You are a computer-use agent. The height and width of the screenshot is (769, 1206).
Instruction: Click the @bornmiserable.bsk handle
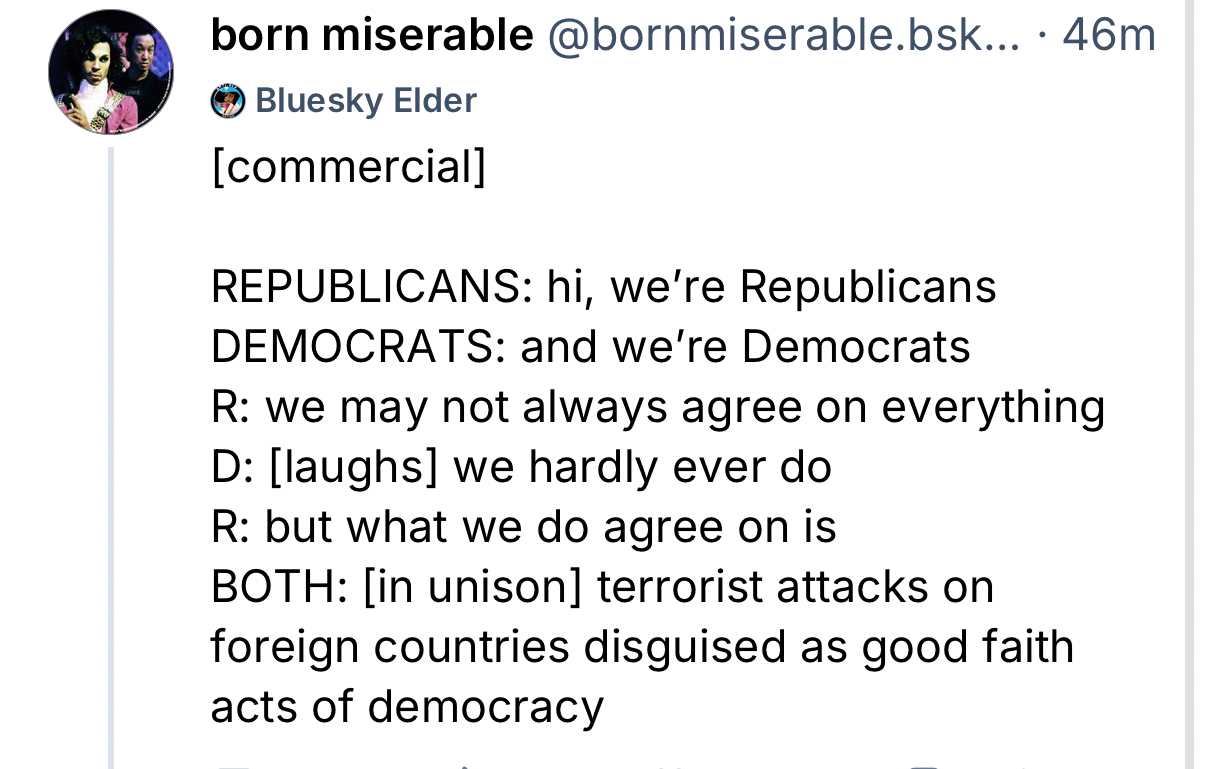(784, 37)
